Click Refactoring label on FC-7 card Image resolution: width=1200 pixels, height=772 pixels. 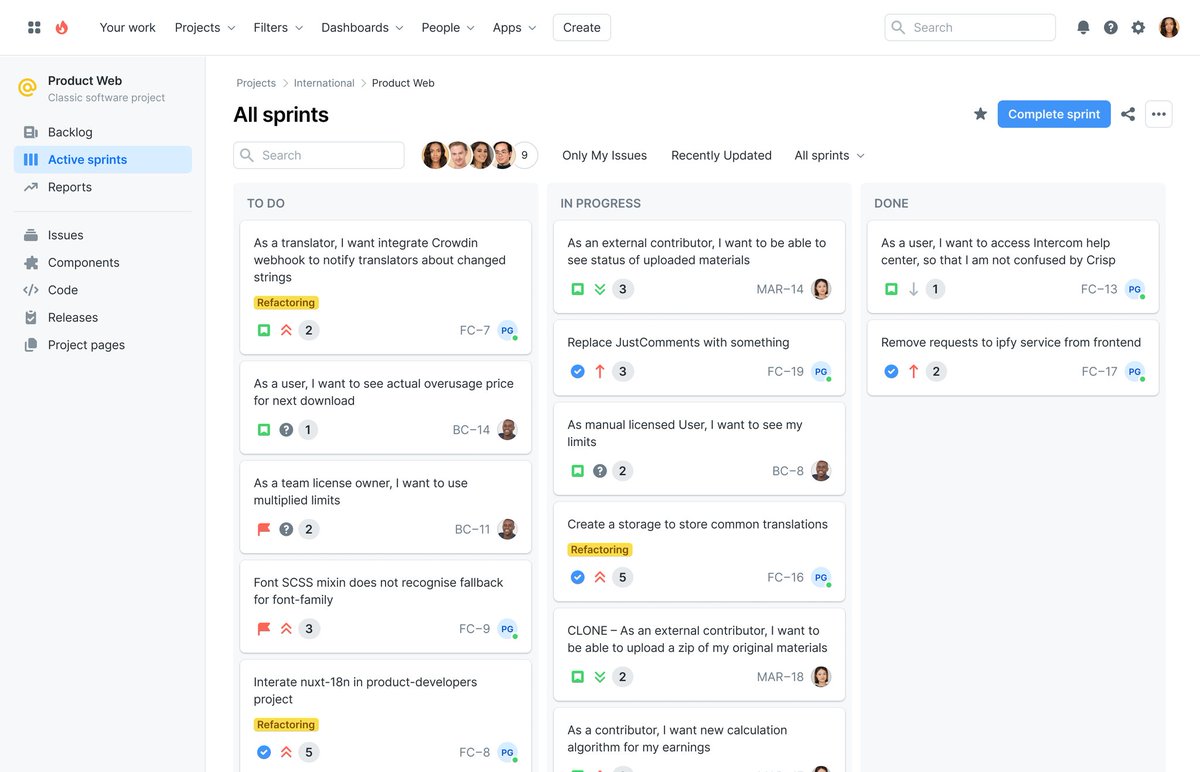[x=286, y=303]
